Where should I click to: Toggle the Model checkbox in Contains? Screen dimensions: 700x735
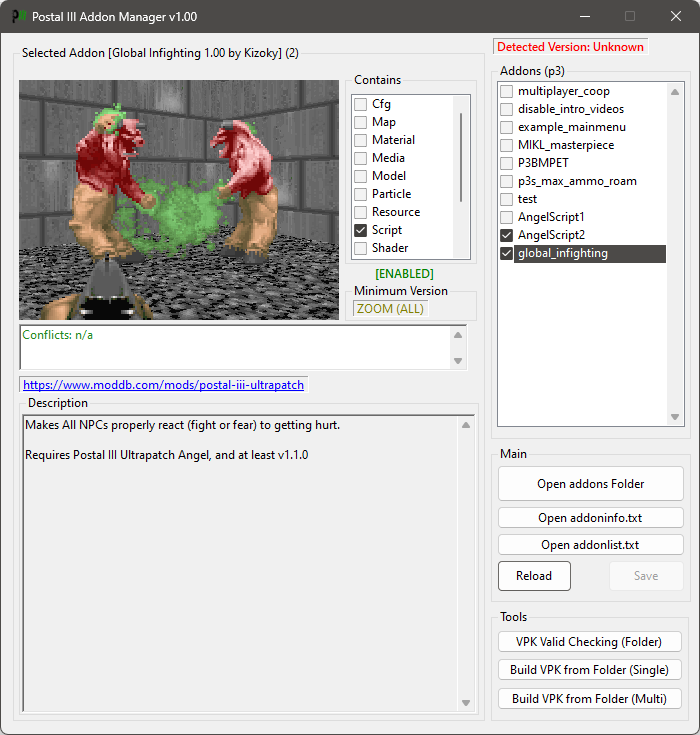pyautogui.click(x=361, y=176)
